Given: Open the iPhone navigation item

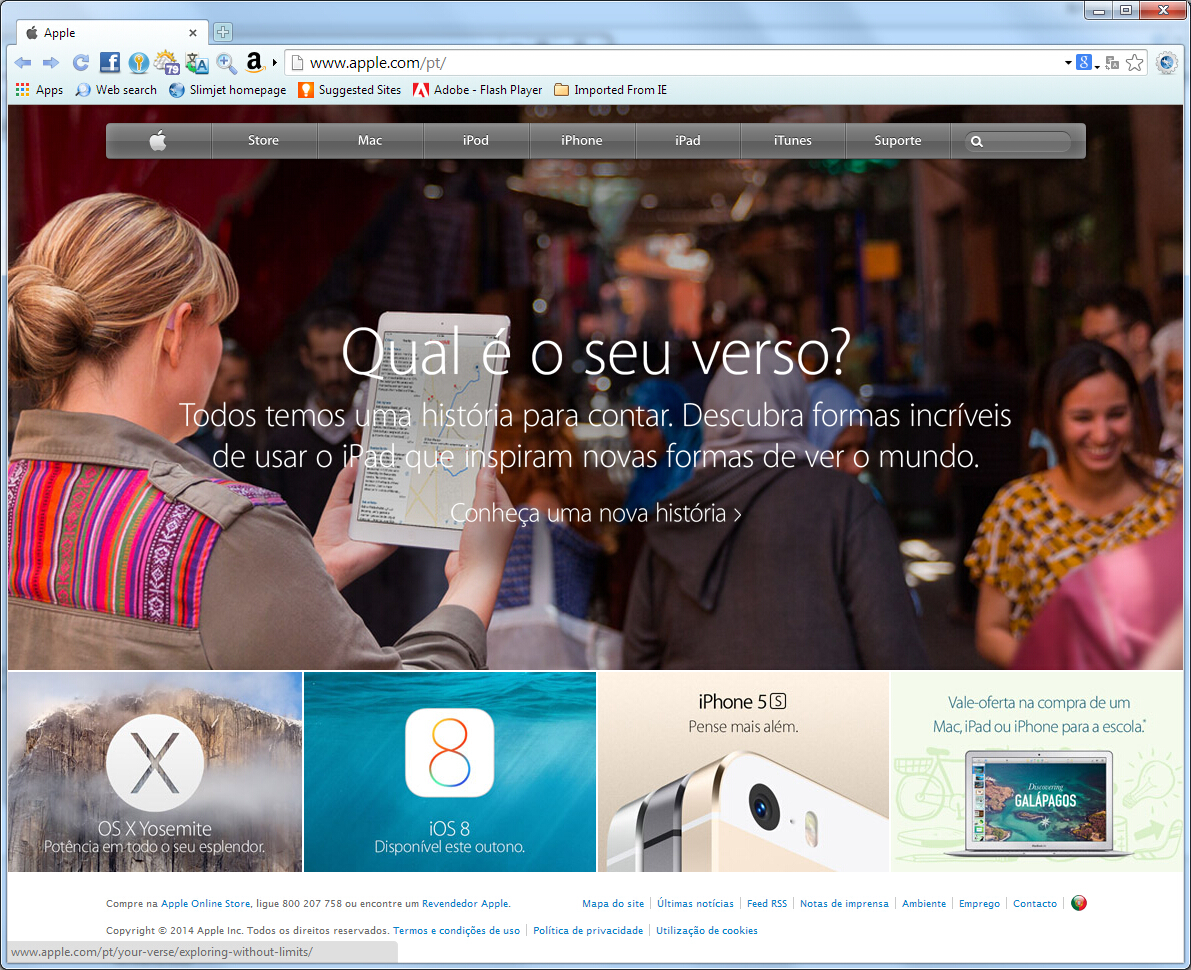Looking at the screenshot, I should (x=582, y=141).
